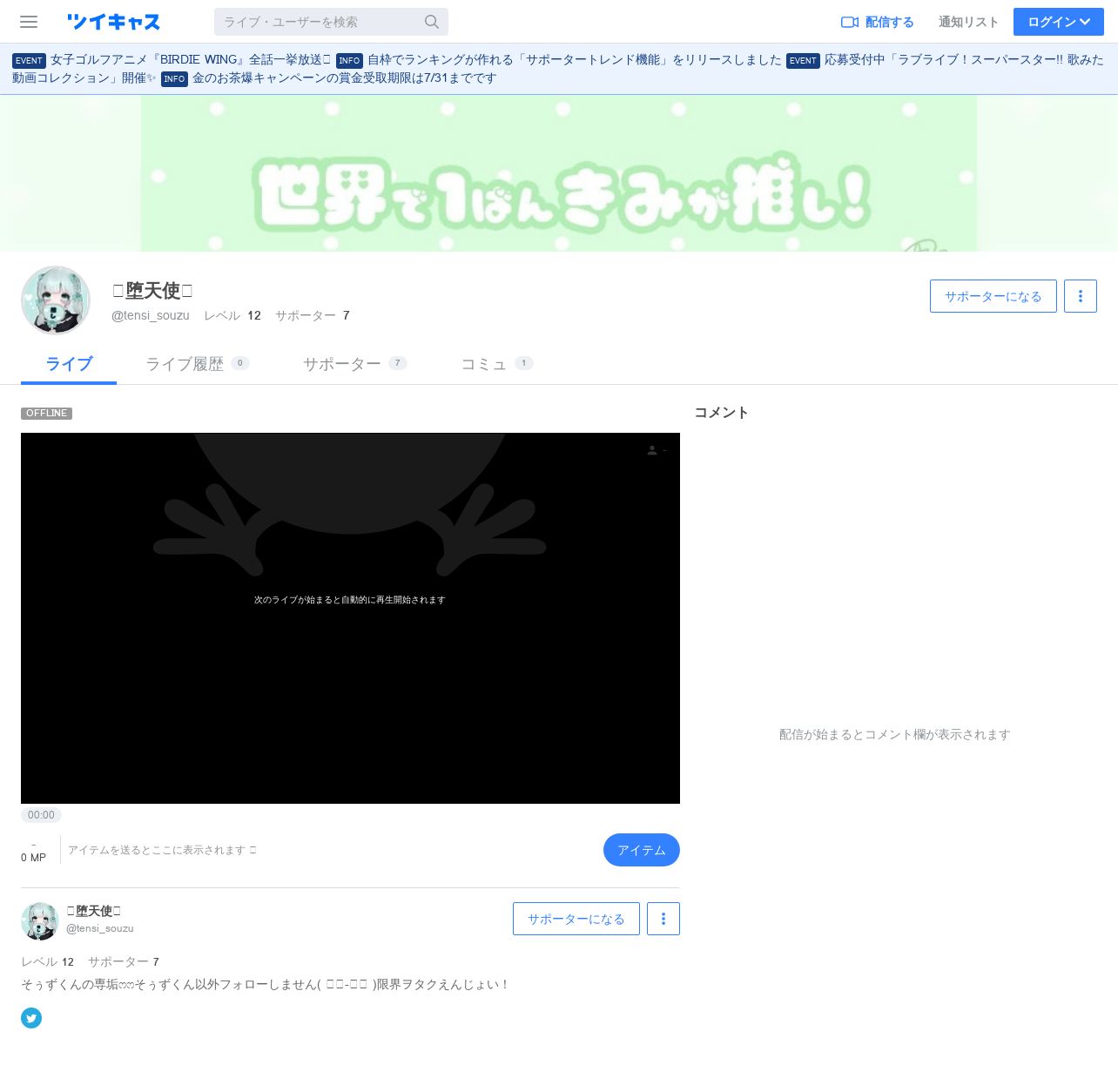Click the 00:00 time indicator
This screenshot has width=1118, height=1092.
click(x=41, y=815)
